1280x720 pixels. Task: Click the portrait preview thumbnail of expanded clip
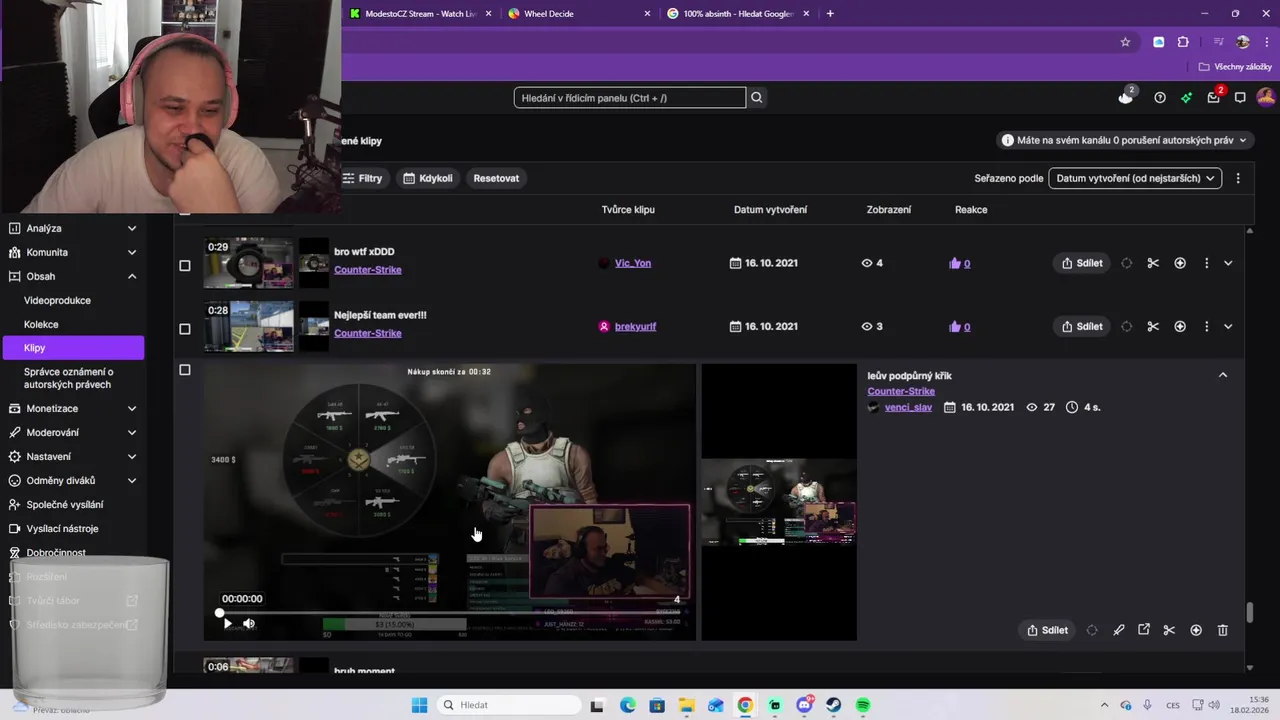(x=779, y=502)
